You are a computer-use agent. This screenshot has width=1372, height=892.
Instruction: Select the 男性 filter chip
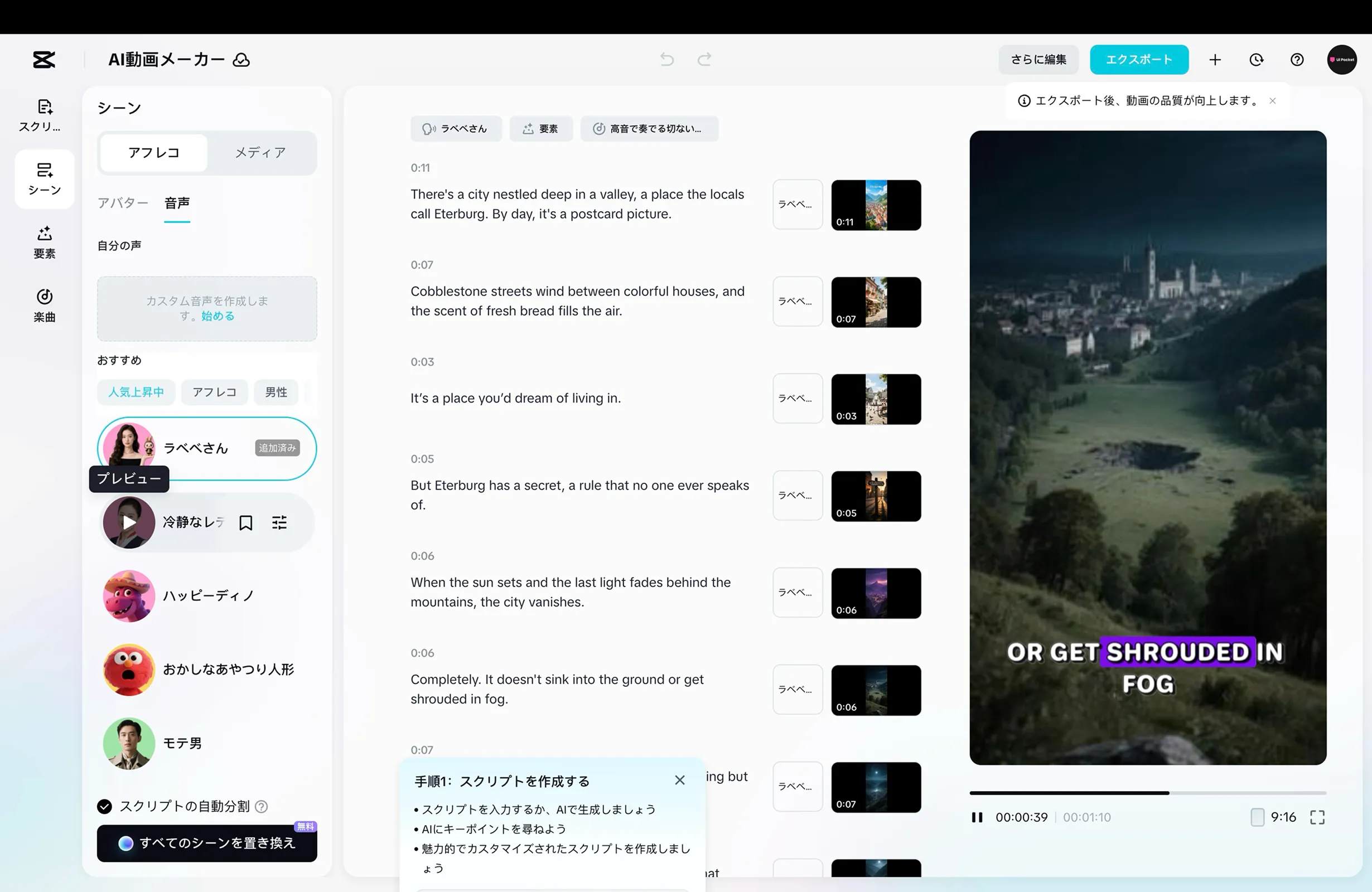pos(276,392)
